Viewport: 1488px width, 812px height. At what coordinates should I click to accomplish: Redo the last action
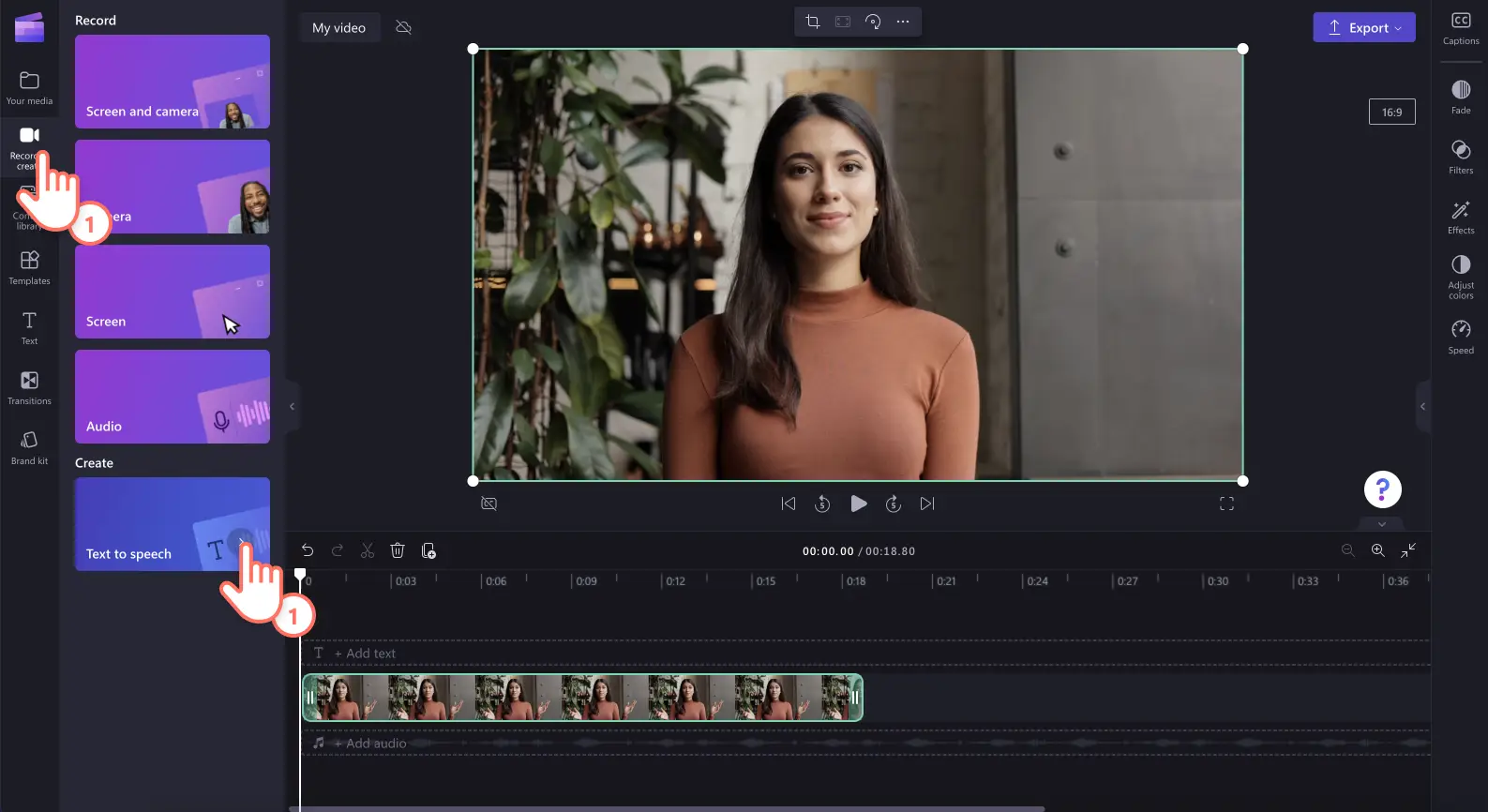(x=338, y=550)
